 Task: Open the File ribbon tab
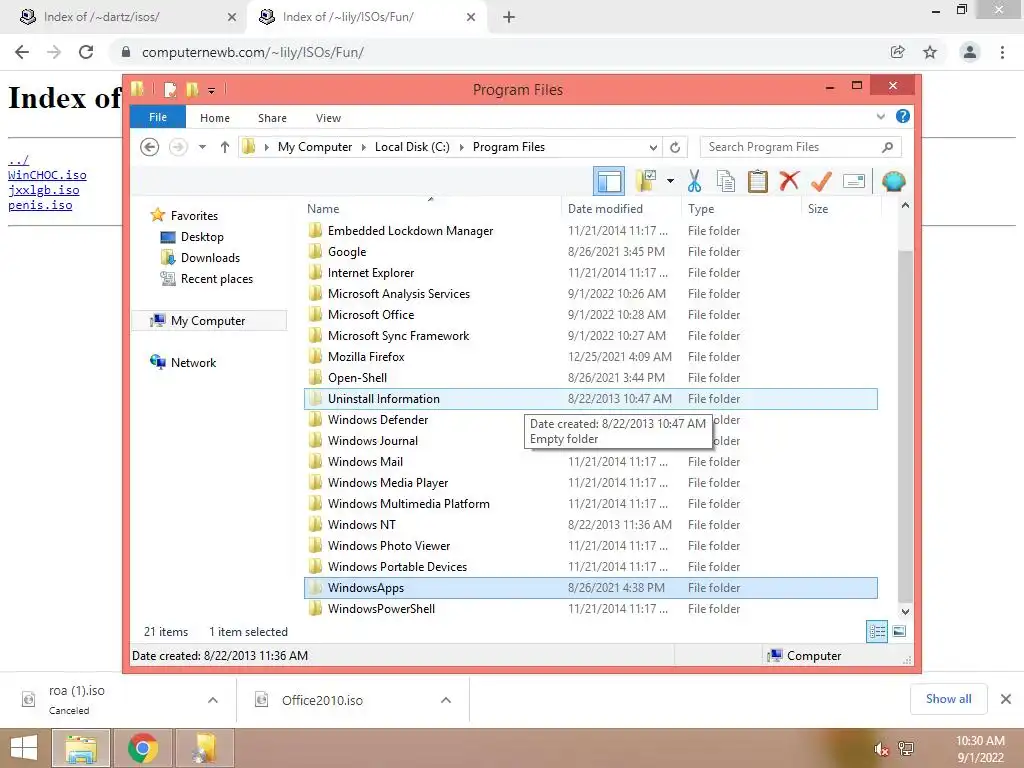(x=158, y=117)
